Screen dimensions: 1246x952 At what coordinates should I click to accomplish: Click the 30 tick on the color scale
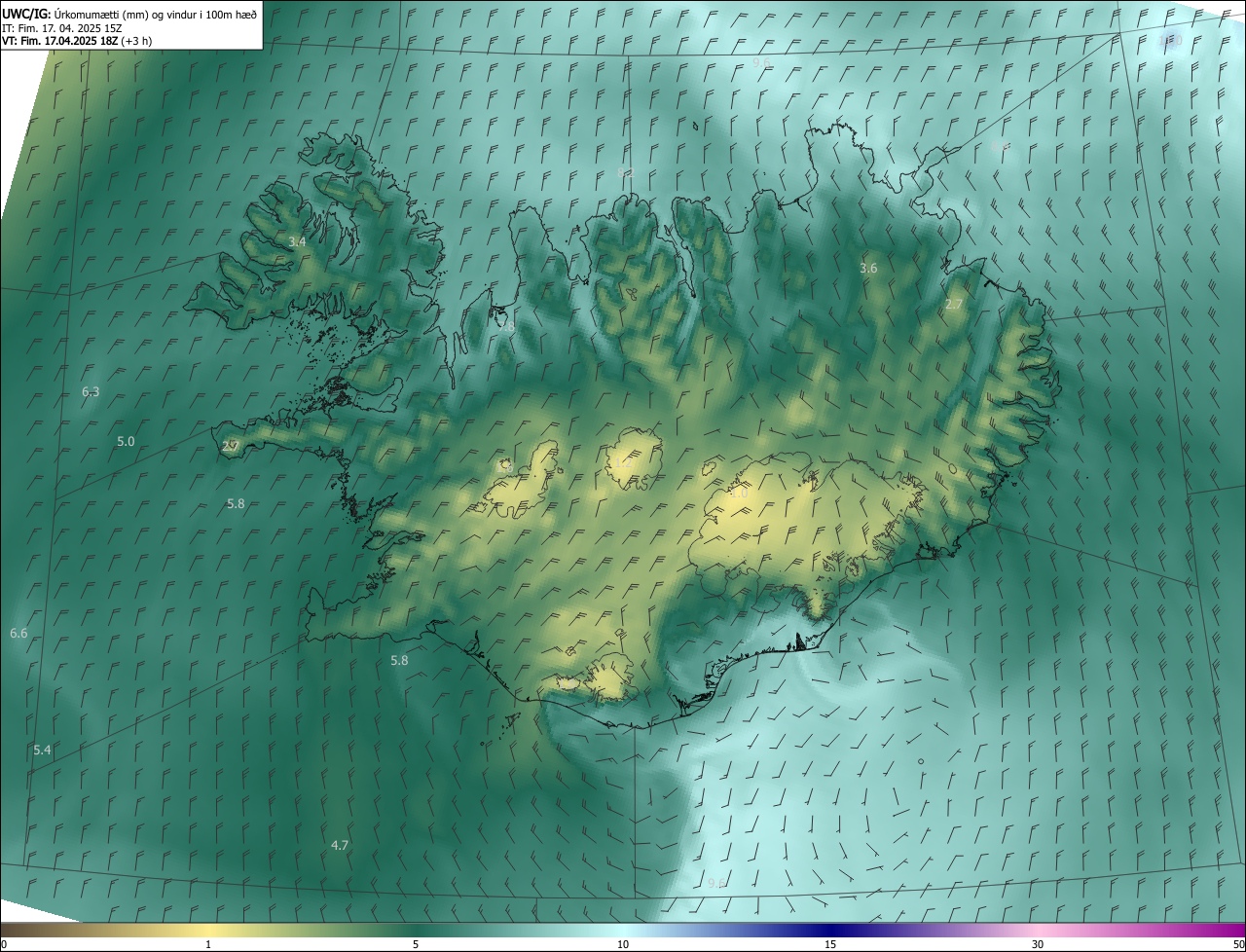point(1038,945)
